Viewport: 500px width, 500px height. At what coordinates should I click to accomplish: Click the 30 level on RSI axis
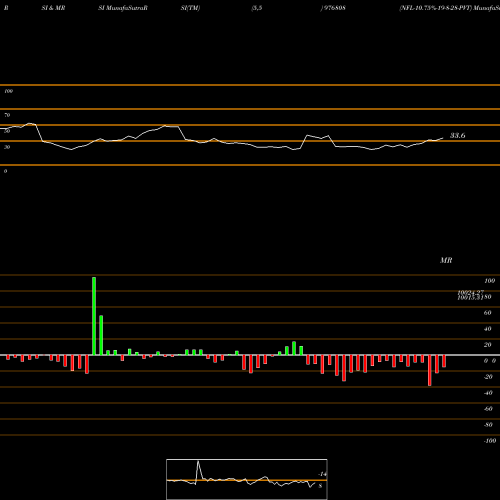(x=7, y=147)
